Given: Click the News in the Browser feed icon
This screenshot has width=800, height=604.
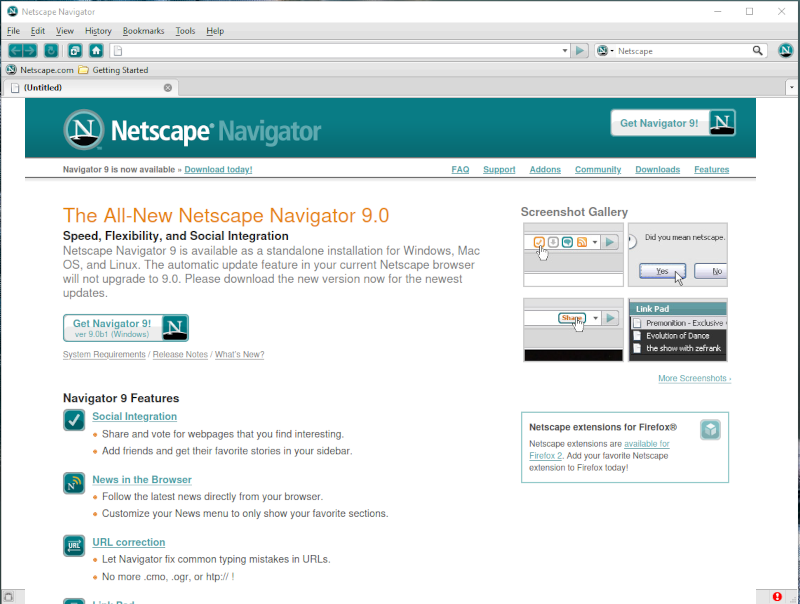Looking at the screenshot, I should pyautogui.click(x=74, y=483).
